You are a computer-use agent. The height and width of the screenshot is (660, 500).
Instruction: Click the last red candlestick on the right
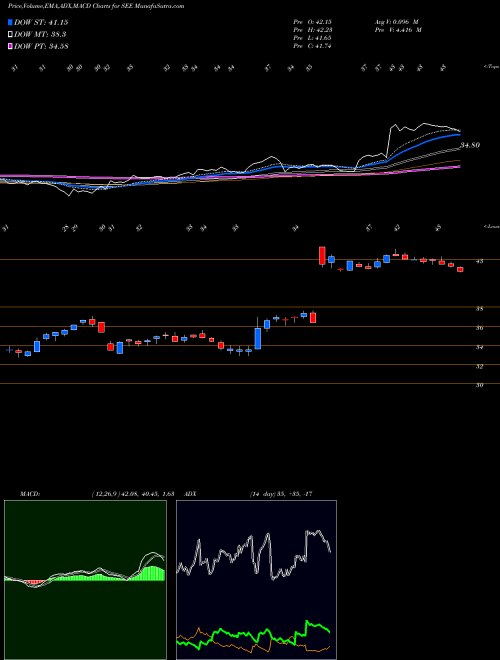pos(460,269)
